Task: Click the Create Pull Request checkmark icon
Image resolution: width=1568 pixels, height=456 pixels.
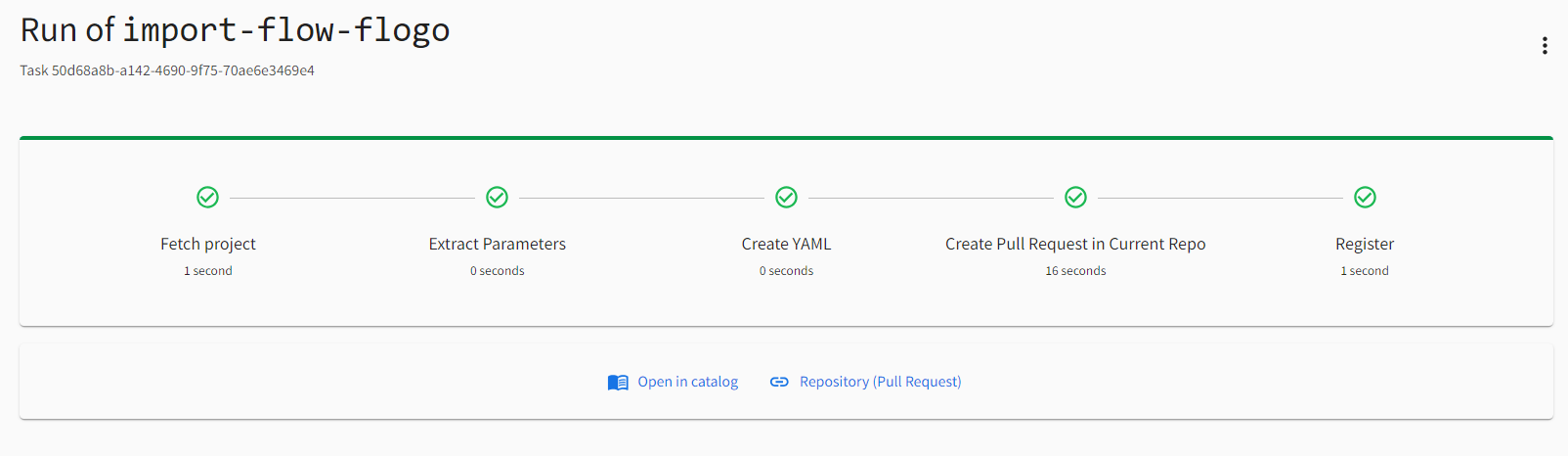Action: point(1075,198)
